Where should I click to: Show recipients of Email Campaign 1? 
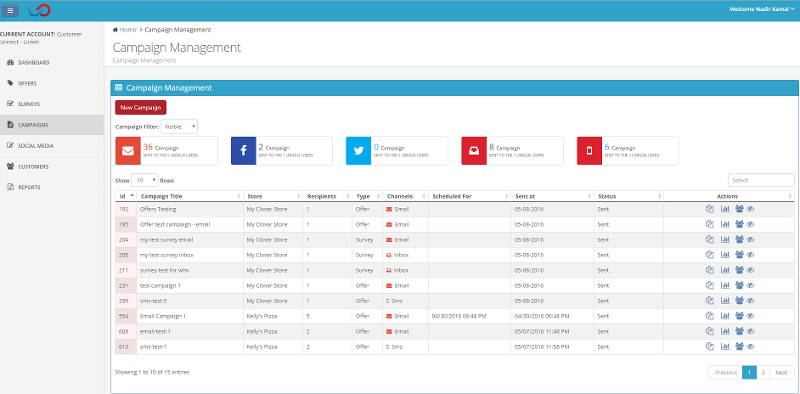pos(739,316)
